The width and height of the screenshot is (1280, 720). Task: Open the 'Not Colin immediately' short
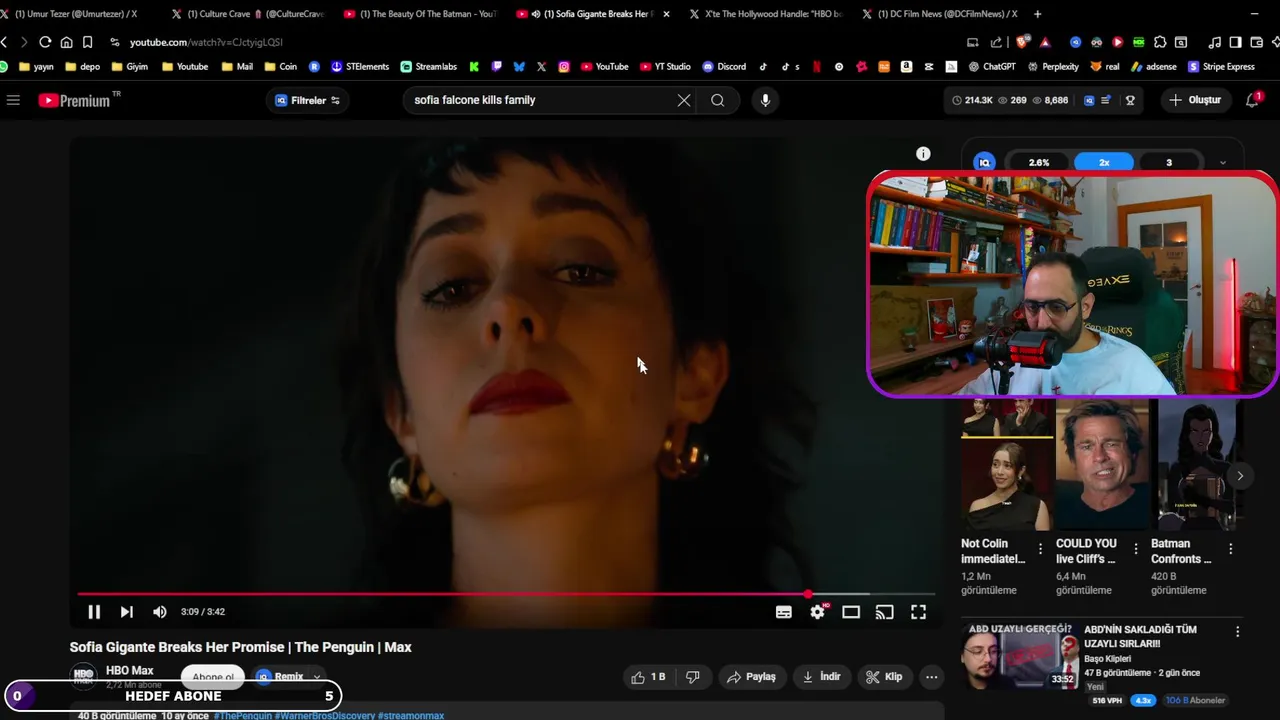click(1006, 465)
